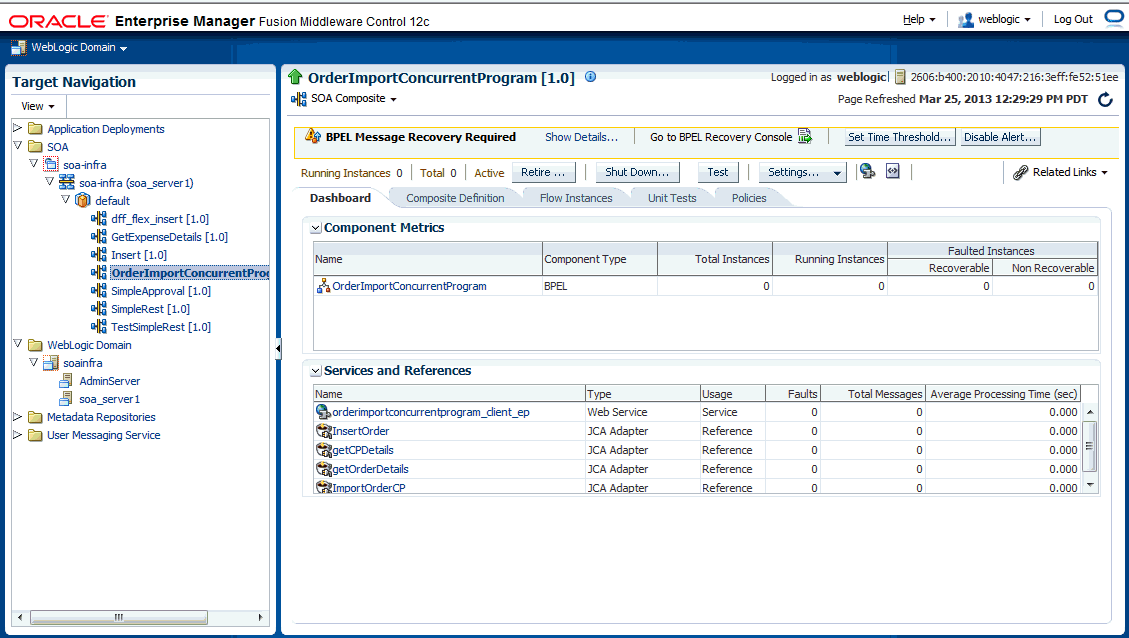Click the information icon next to OrderImportConcurrentProgram title
Screen dimensions: 1129x638
click(590, 76)
